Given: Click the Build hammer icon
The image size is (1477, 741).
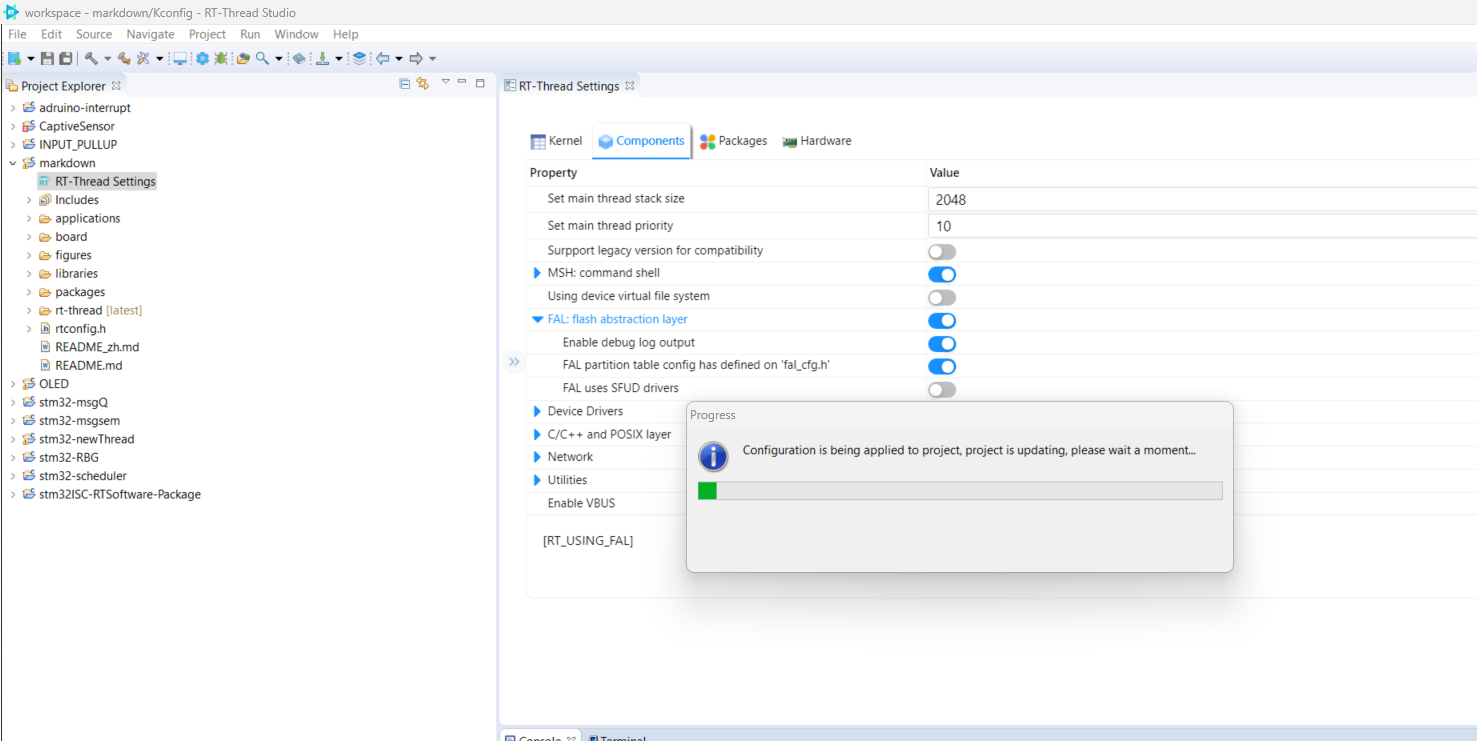Looking at the screenshot, I should (91, 59).
